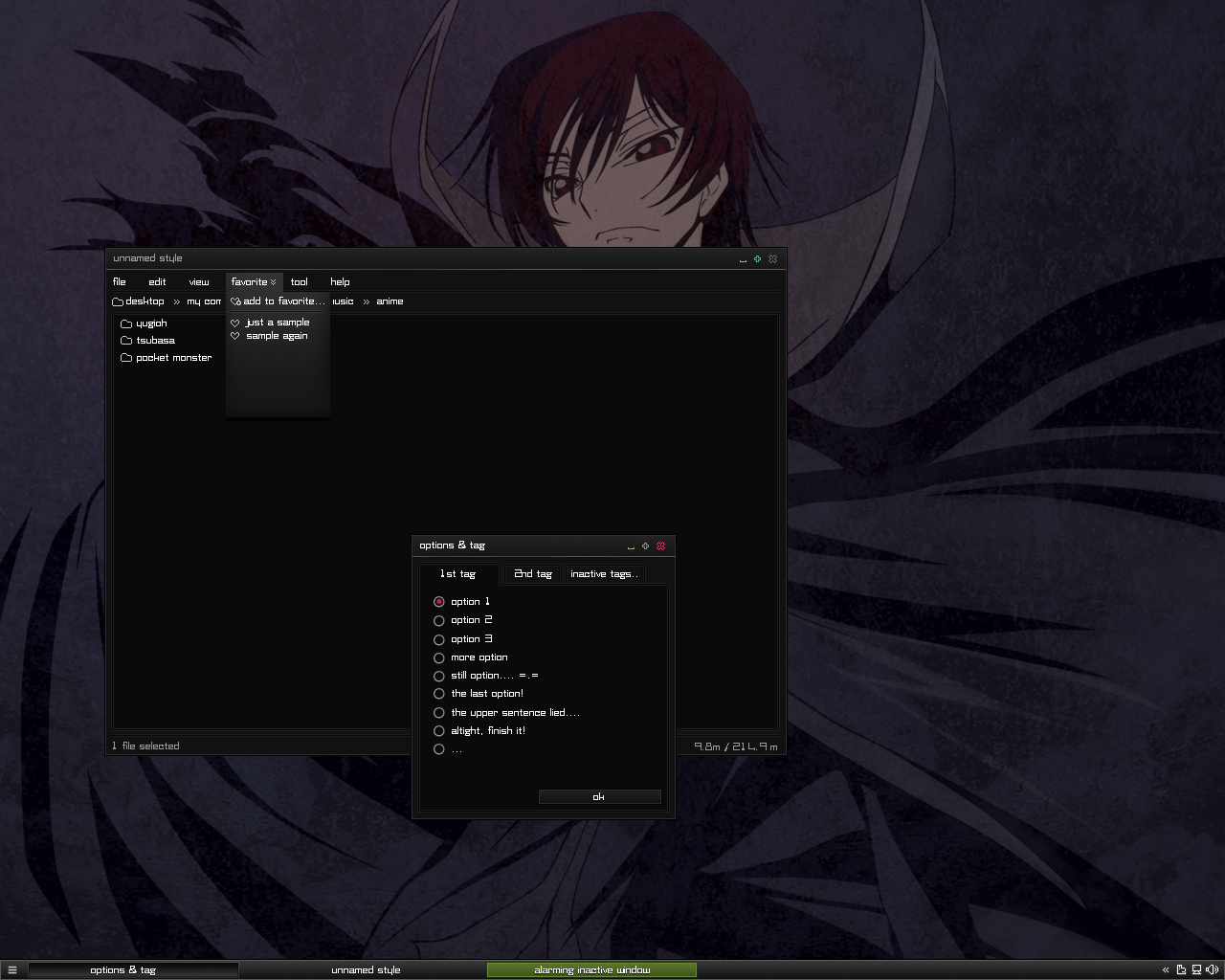This screenshot has height=980, width=1225.
Task: Click the add-heart icon for 'add to favorite'
Action: tap(235, 301)
